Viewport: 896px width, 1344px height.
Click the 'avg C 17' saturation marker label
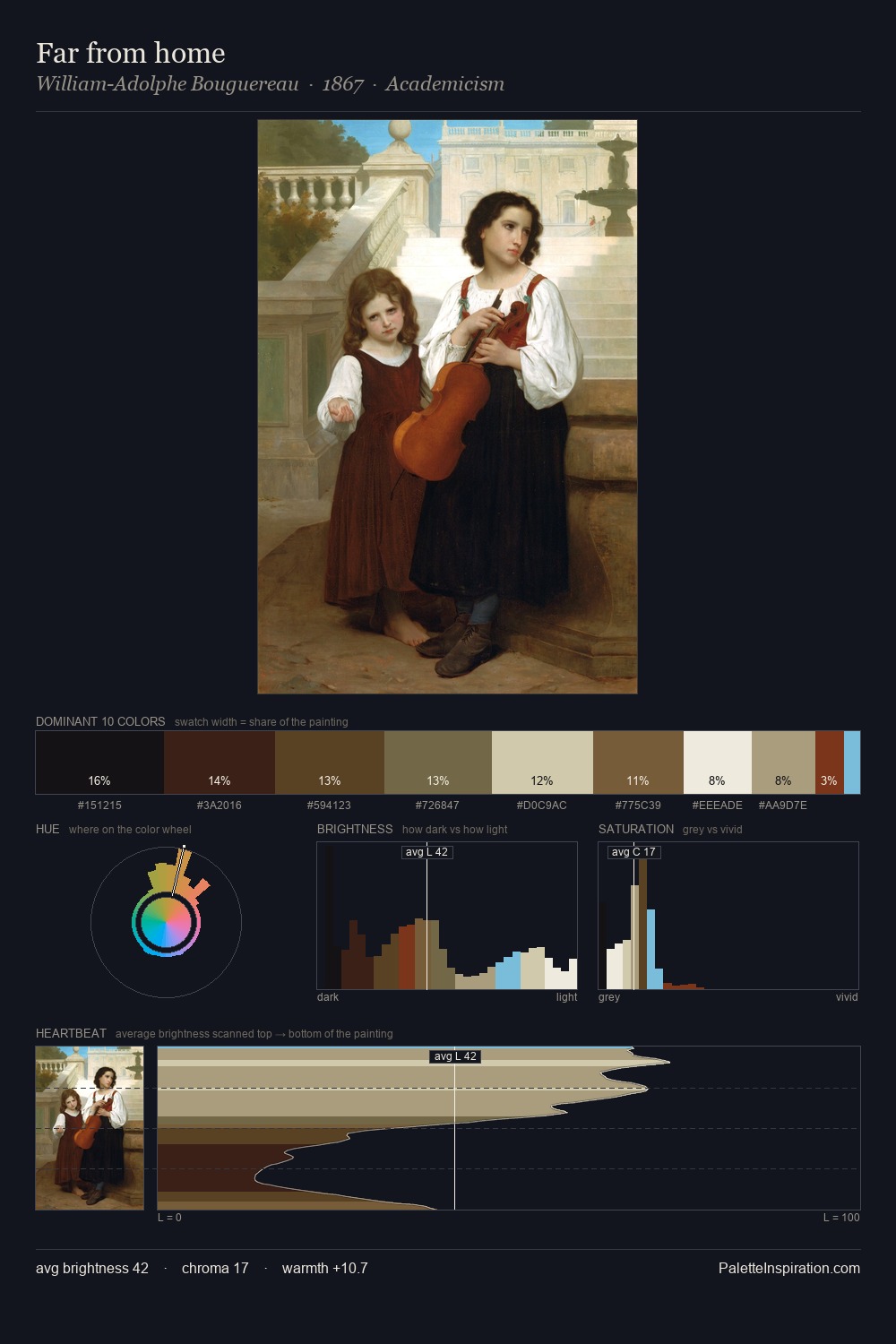pyautogui.click(x=634, y=852)
